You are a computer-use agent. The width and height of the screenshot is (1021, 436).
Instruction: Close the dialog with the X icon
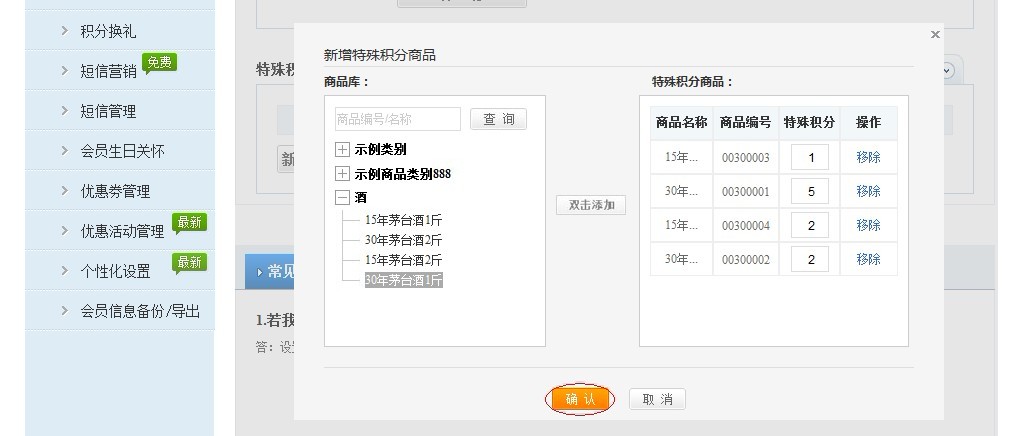pyautogui.click(x=935, y=35)
